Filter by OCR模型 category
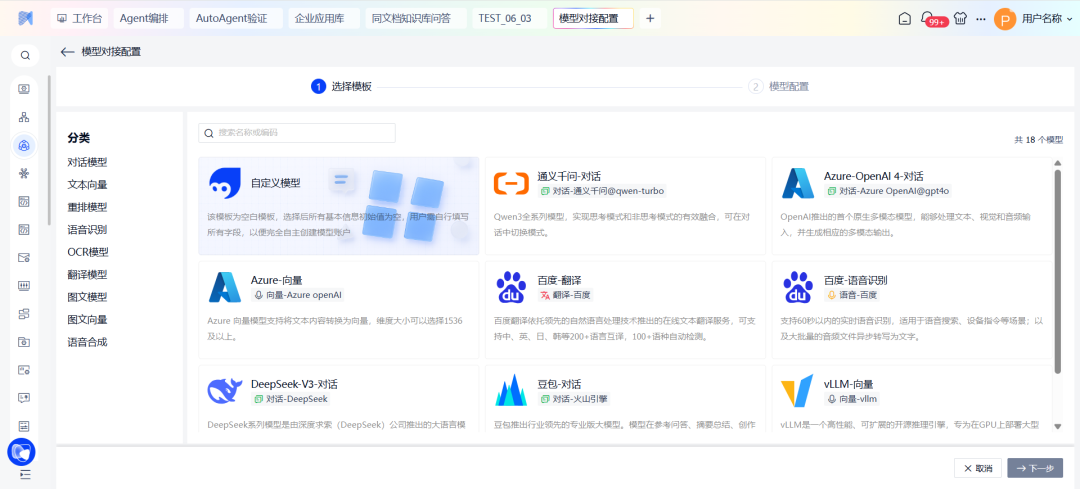The width and height of the screenshot is (1080, 489). pyautogui.click(x=88, y=252)
